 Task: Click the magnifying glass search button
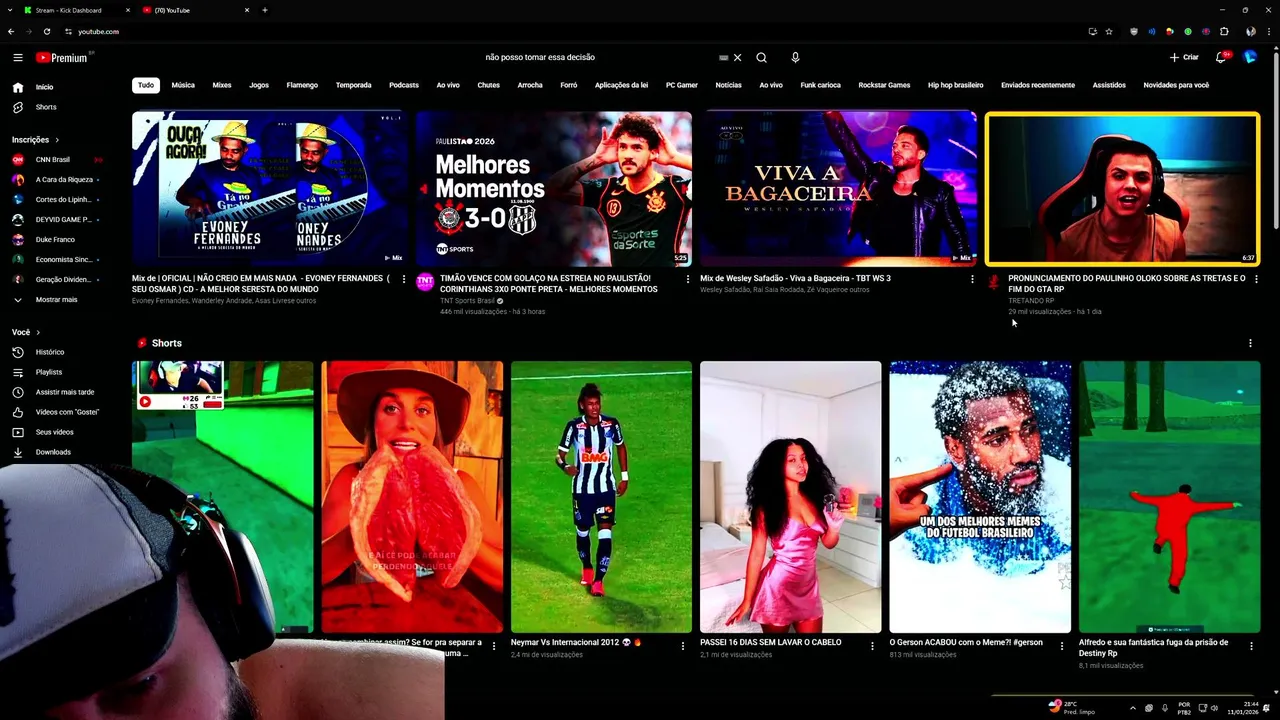click(x=761, y=58)
